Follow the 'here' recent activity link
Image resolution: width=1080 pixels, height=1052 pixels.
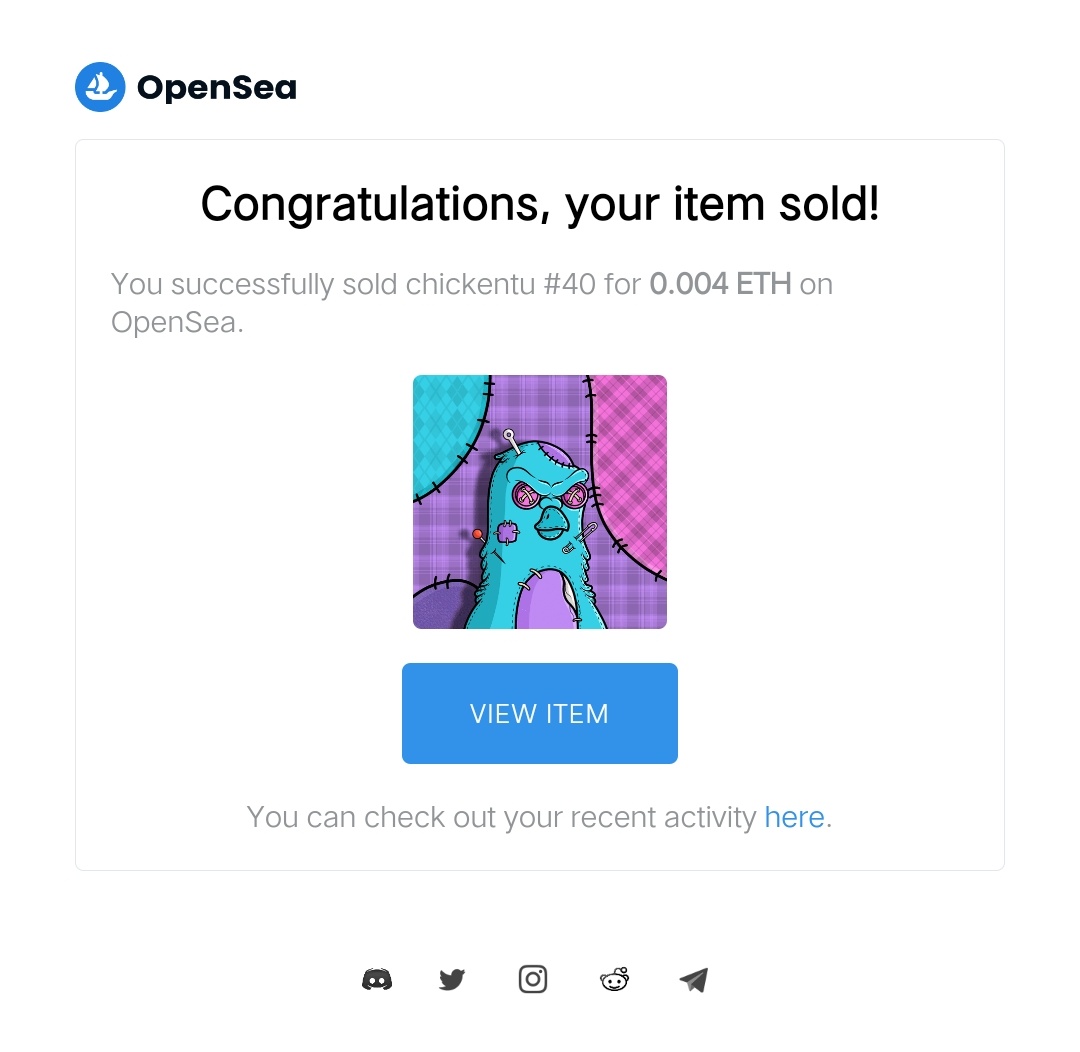[794, 817]
